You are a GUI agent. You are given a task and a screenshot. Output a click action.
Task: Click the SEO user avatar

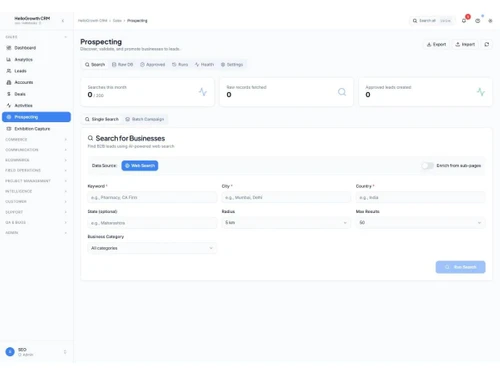tap(10, 352)
